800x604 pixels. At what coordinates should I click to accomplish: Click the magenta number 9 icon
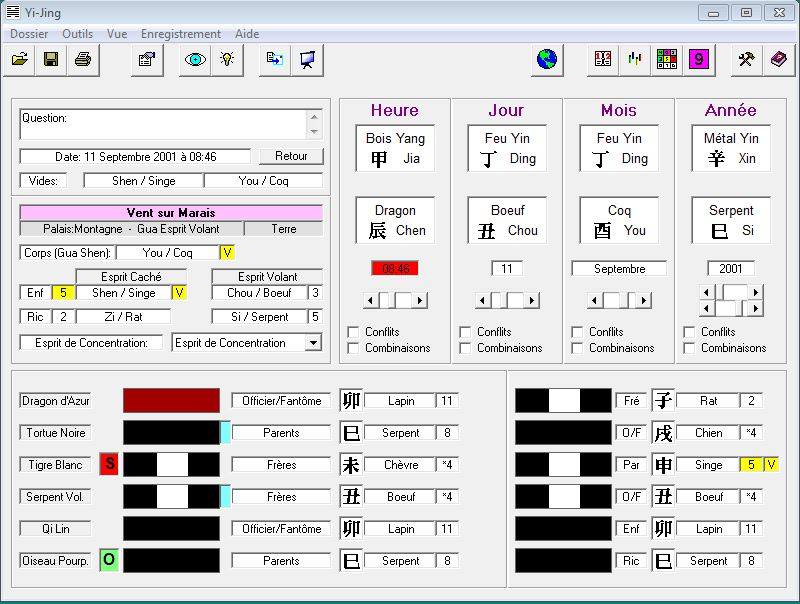point(699,60)
